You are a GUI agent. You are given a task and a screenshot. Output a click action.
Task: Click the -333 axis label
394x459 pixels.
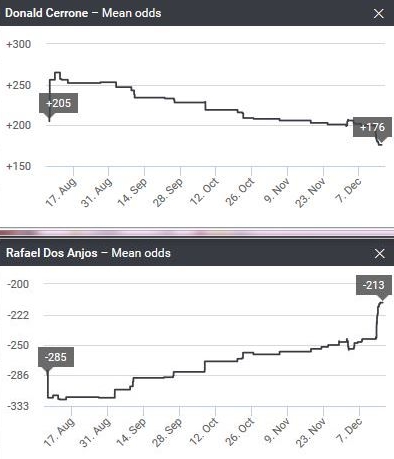(18, 406)
